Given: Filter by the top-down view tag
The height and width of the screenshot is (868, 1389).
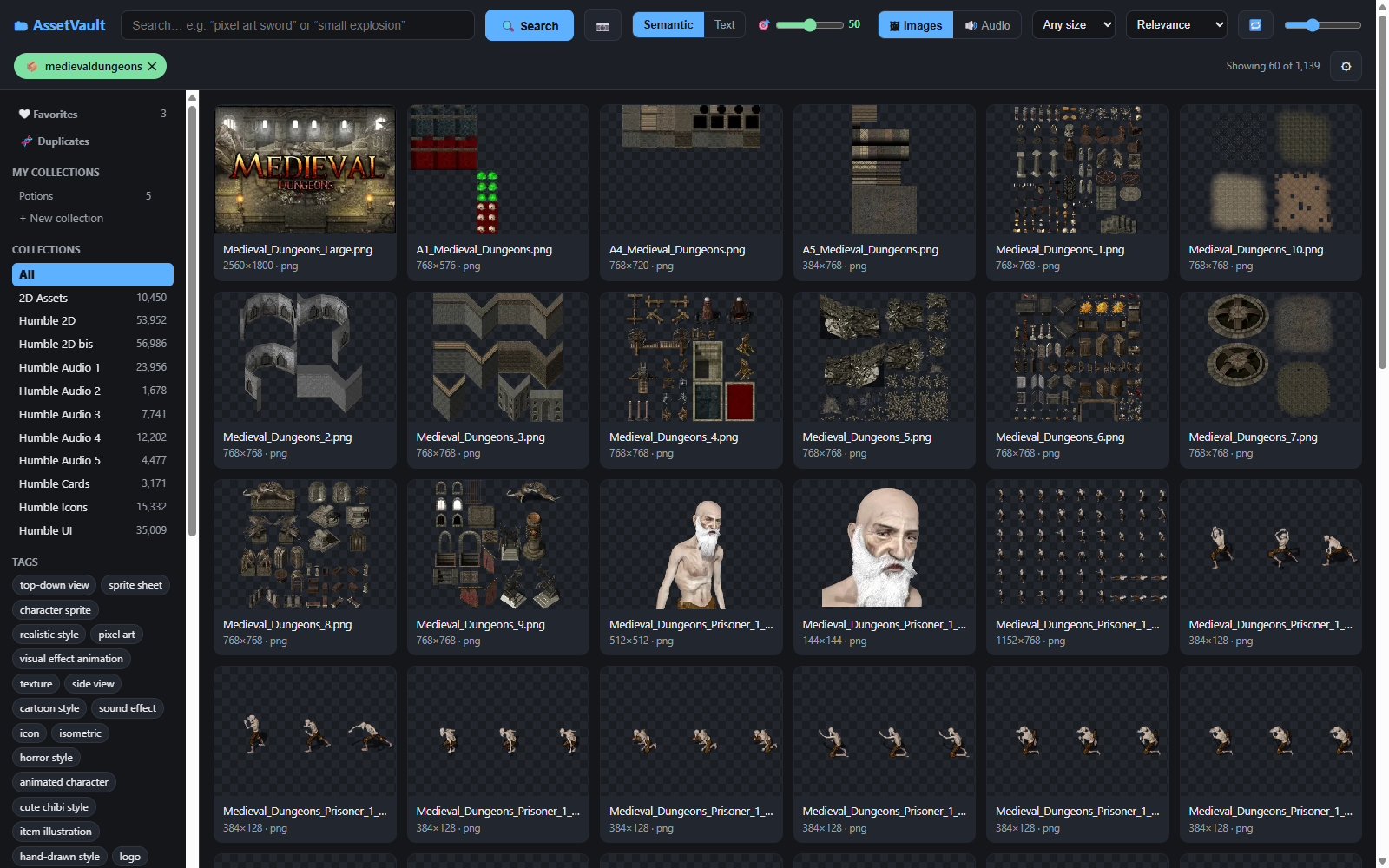Looking at the screenshot, I should click(x=54, y=585).
